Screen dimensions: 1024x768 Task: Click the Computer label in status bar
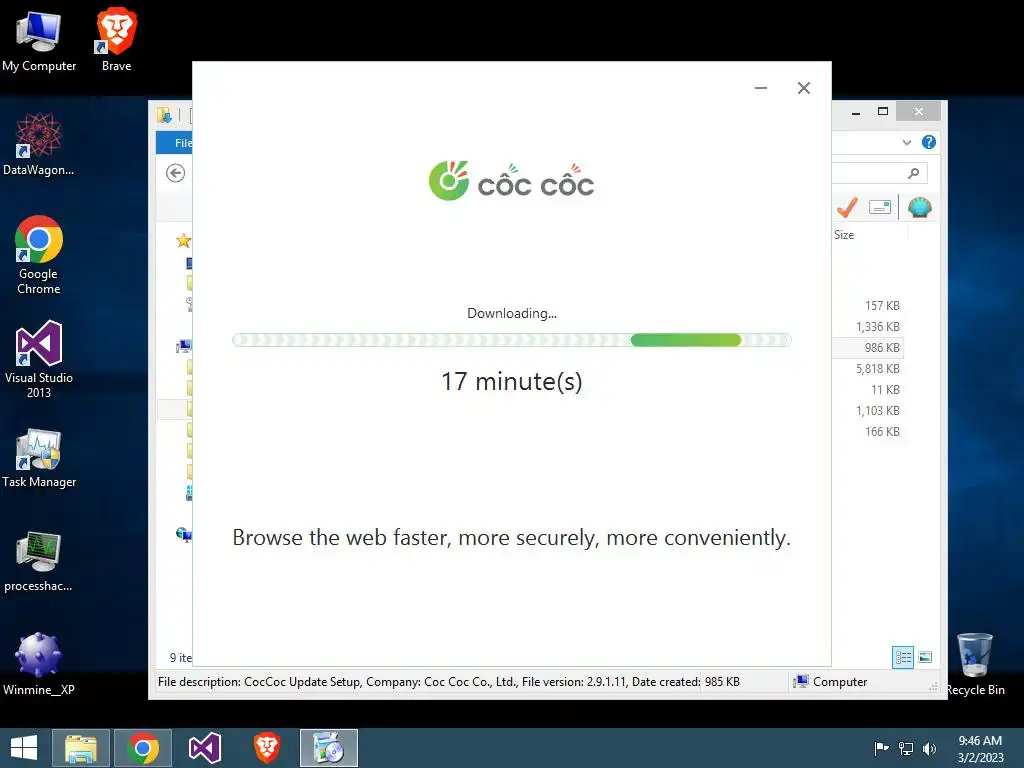pos(840,682)
